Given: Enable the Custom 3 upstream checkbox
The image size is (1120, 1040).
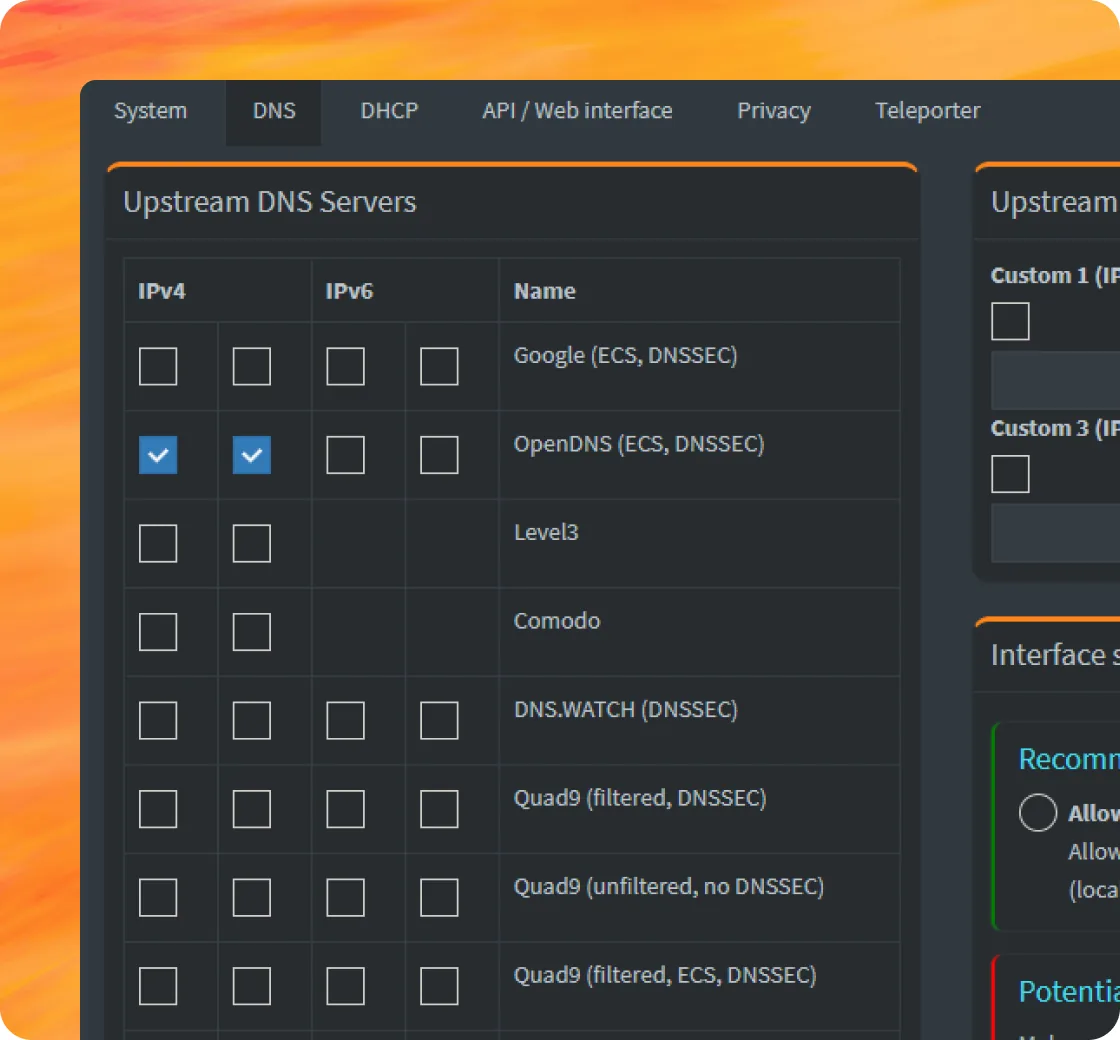Looking at the screenshot, I should coord(1010,474).
